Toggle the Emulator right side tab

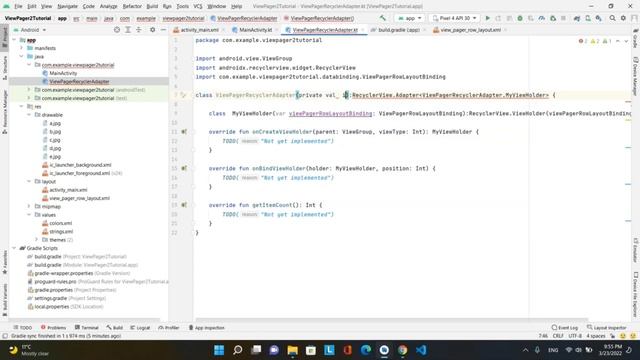click(636, 250)
